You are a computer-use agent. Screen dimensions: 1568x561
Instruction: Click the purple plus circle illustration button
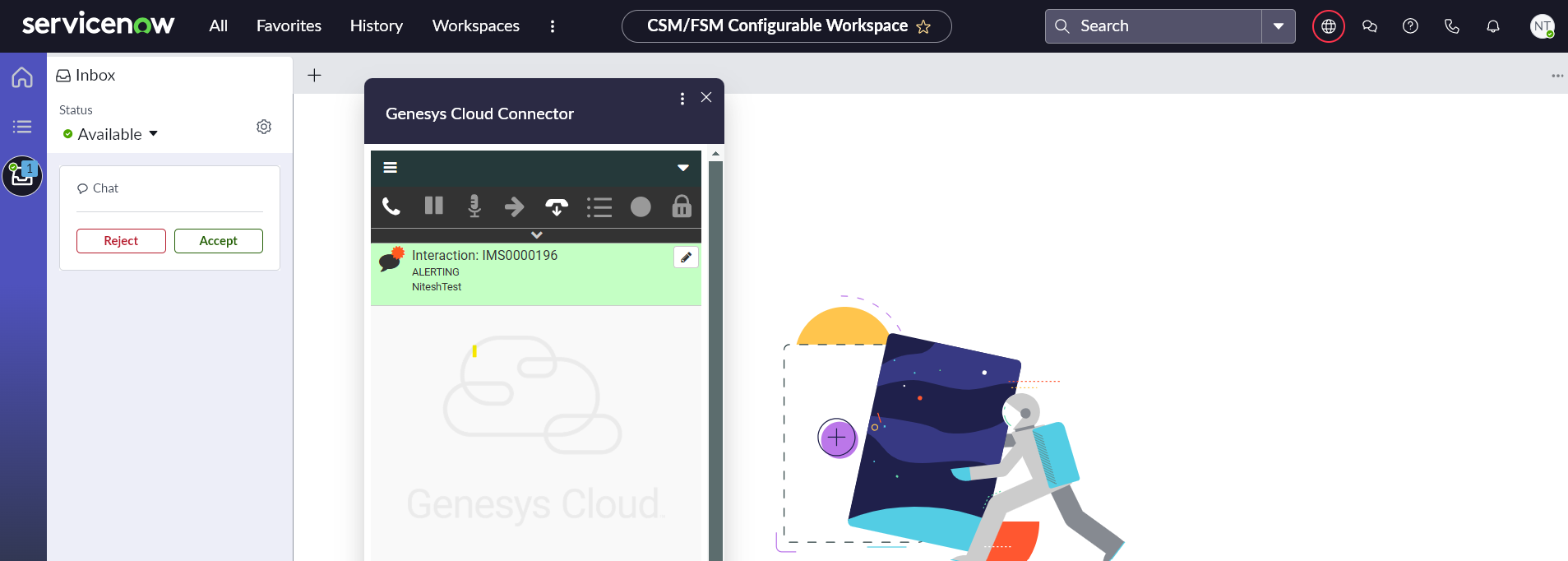pos(837,438)
